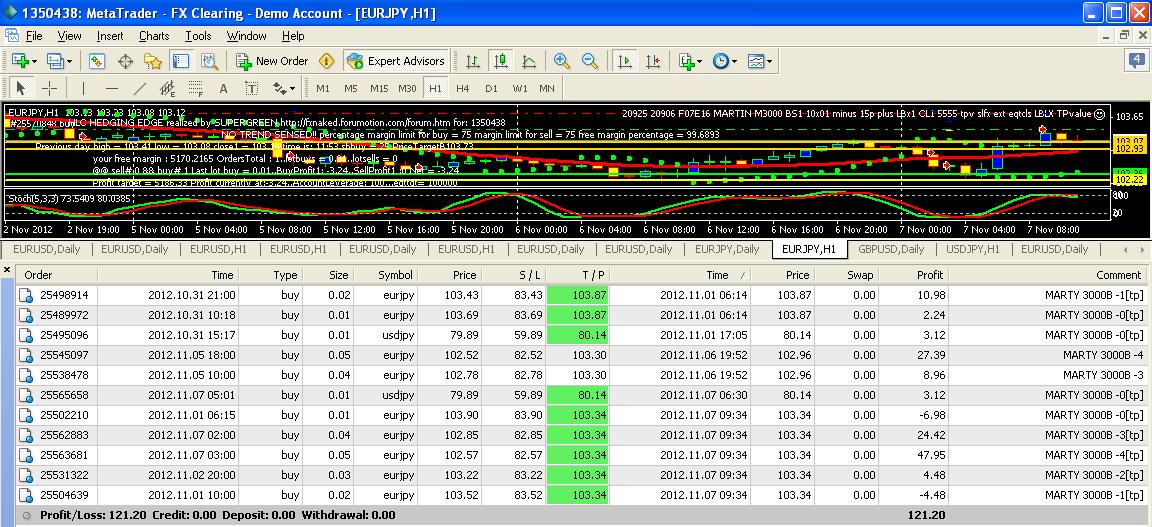Toggle chart shift from right border
This screenshot has width=1152, height=527.
[x=653, y=61]
